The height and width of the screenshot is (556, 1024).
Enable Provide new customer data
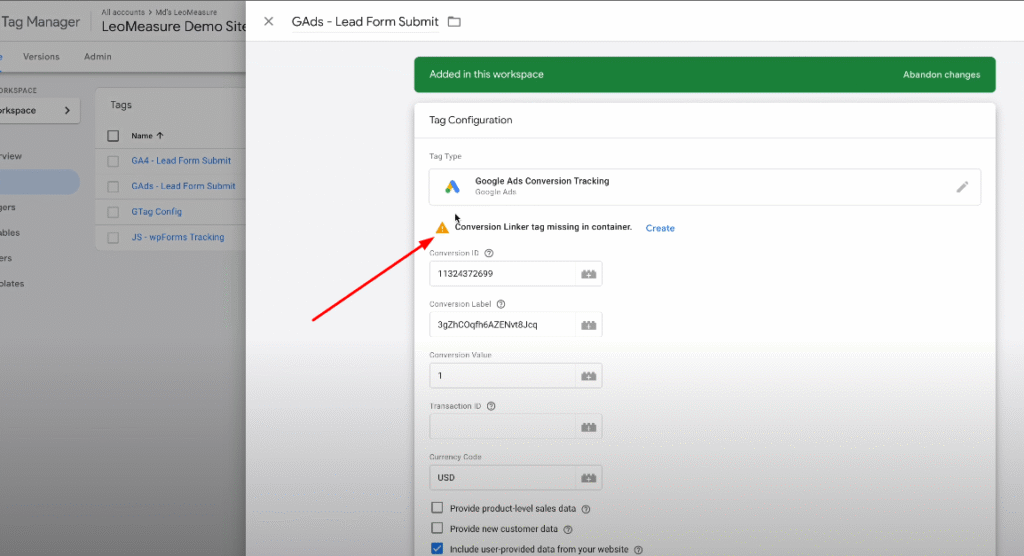(x=437, y=528)
